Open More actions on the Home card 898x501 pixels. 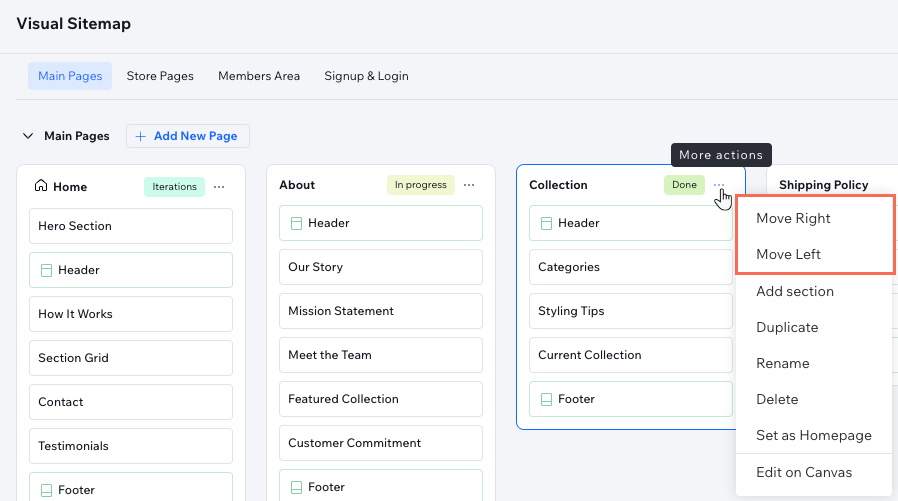219,187
